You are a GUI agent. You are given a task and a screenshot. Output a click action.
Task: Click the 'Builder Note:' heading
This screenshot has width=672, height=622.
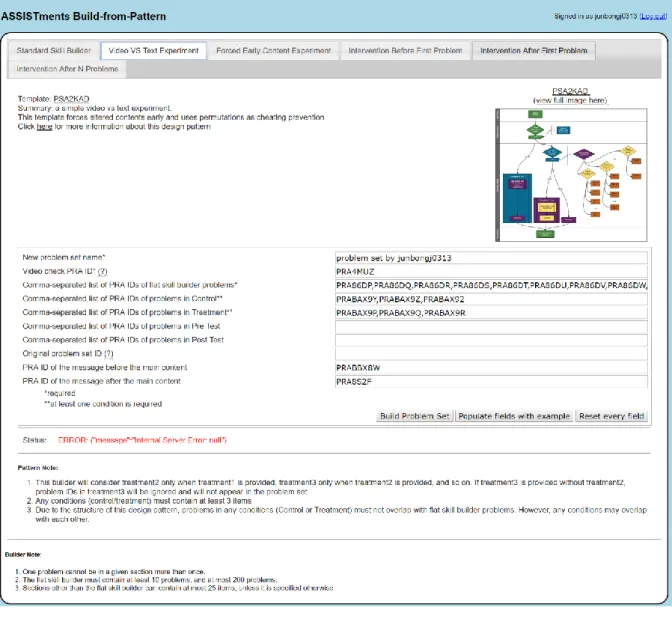tap(23, 555)
